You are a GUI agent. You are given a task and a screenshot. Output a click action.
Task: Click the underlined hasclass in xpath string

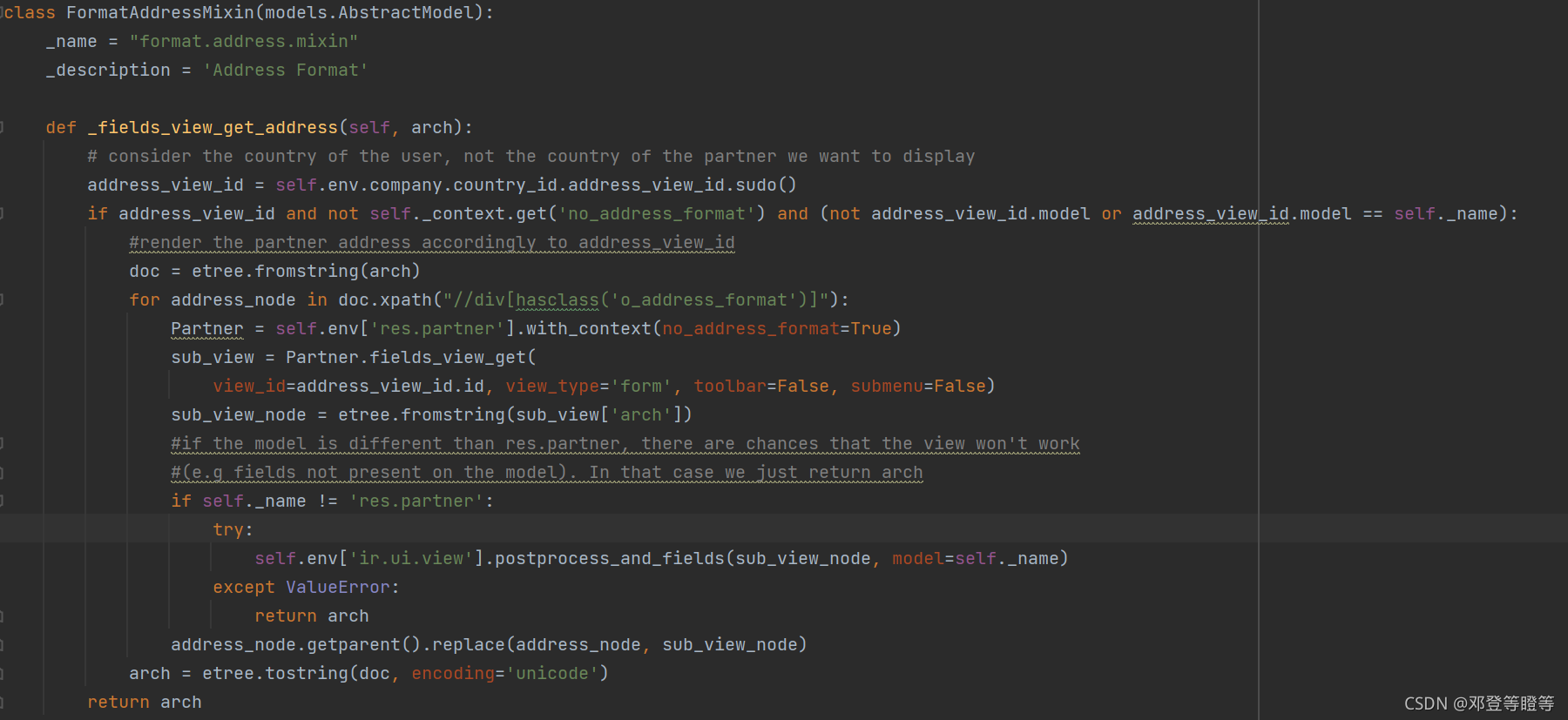click(x=558, y=299)
